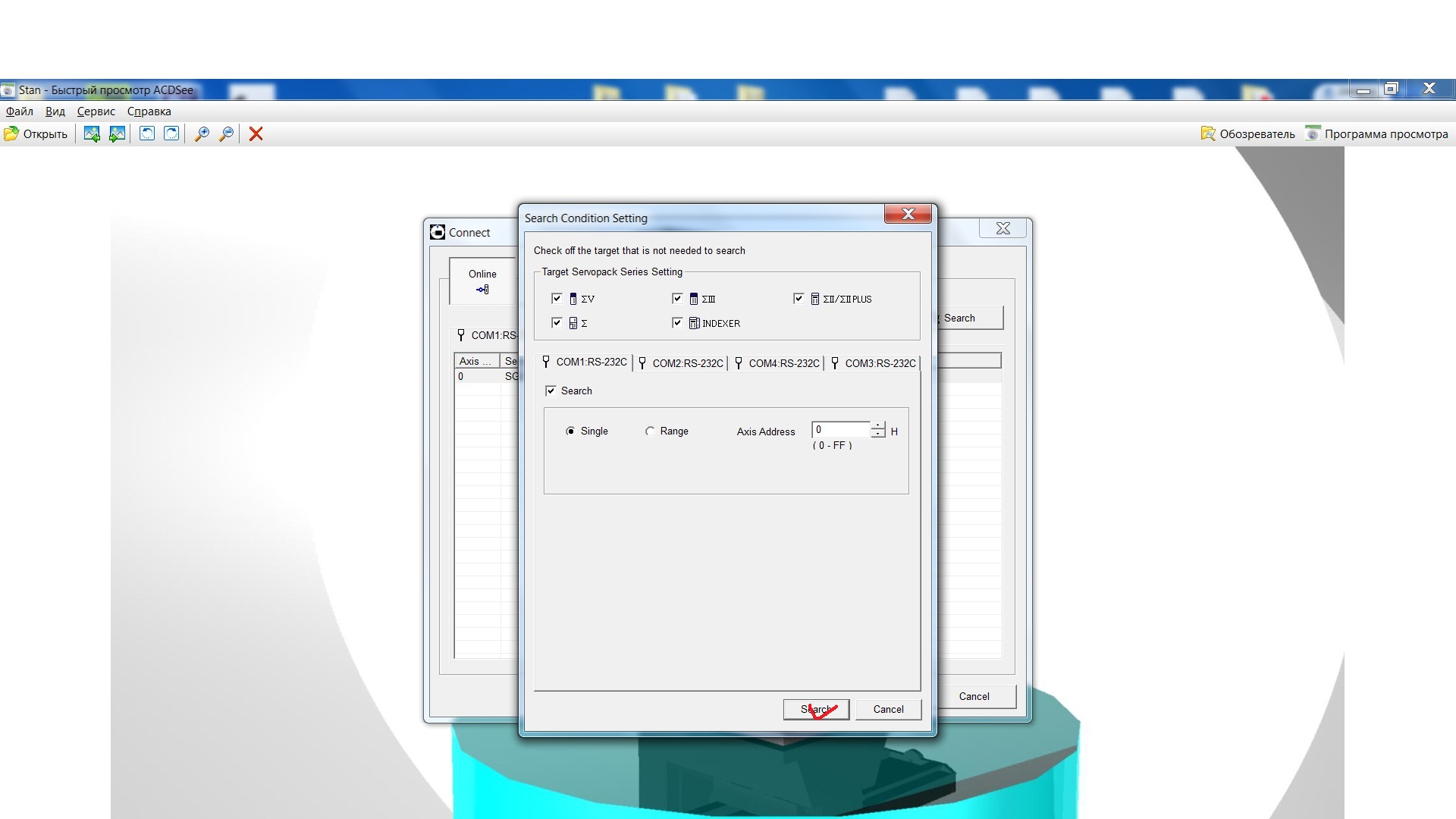Zoom in with the magnifier plus icon
Screen dimensions: 1456x819
click(x=202, y=134)
